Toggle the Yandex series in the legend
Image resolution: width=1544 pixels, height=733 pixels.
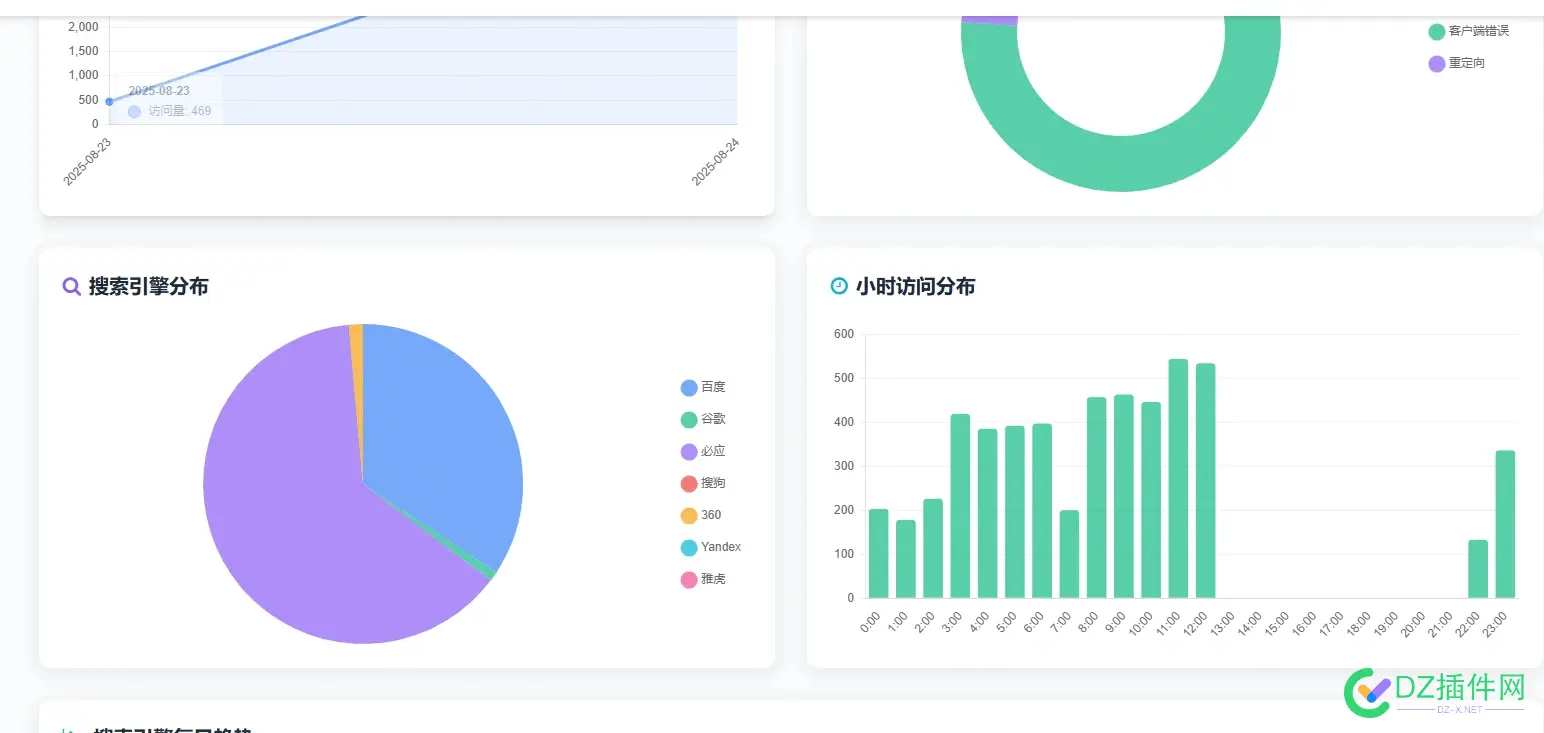(710, 547)
